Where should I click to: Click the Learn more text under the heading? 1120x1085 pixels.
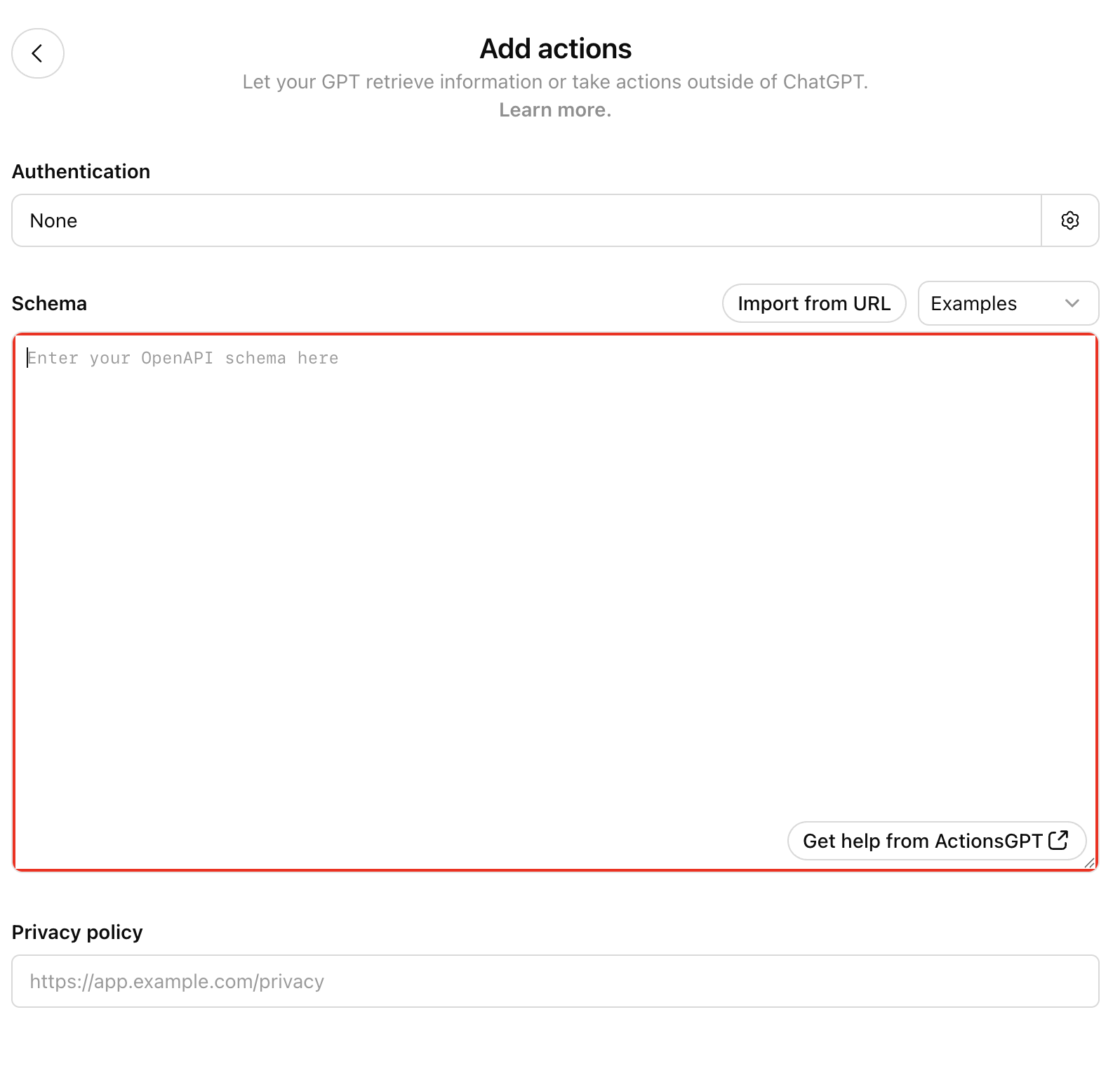[x=554, y=109]
